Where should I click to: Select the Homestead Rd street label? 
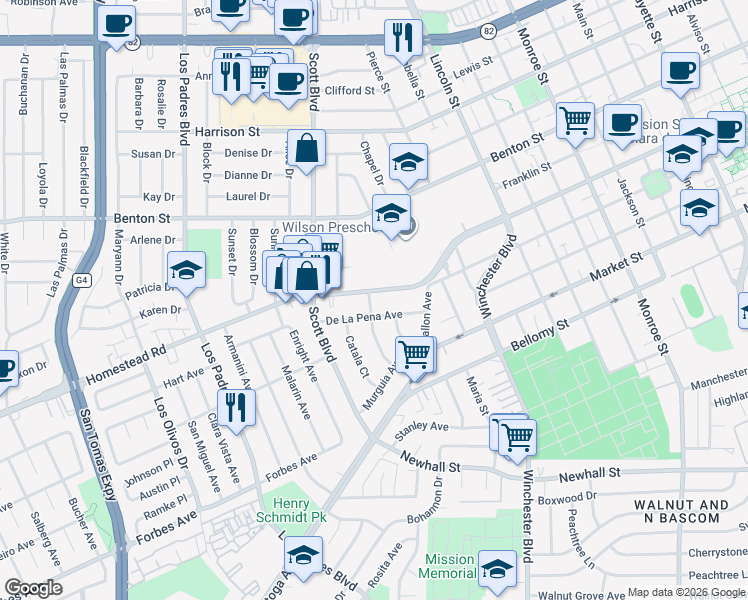pyautogui.click(x=126, y=364)
